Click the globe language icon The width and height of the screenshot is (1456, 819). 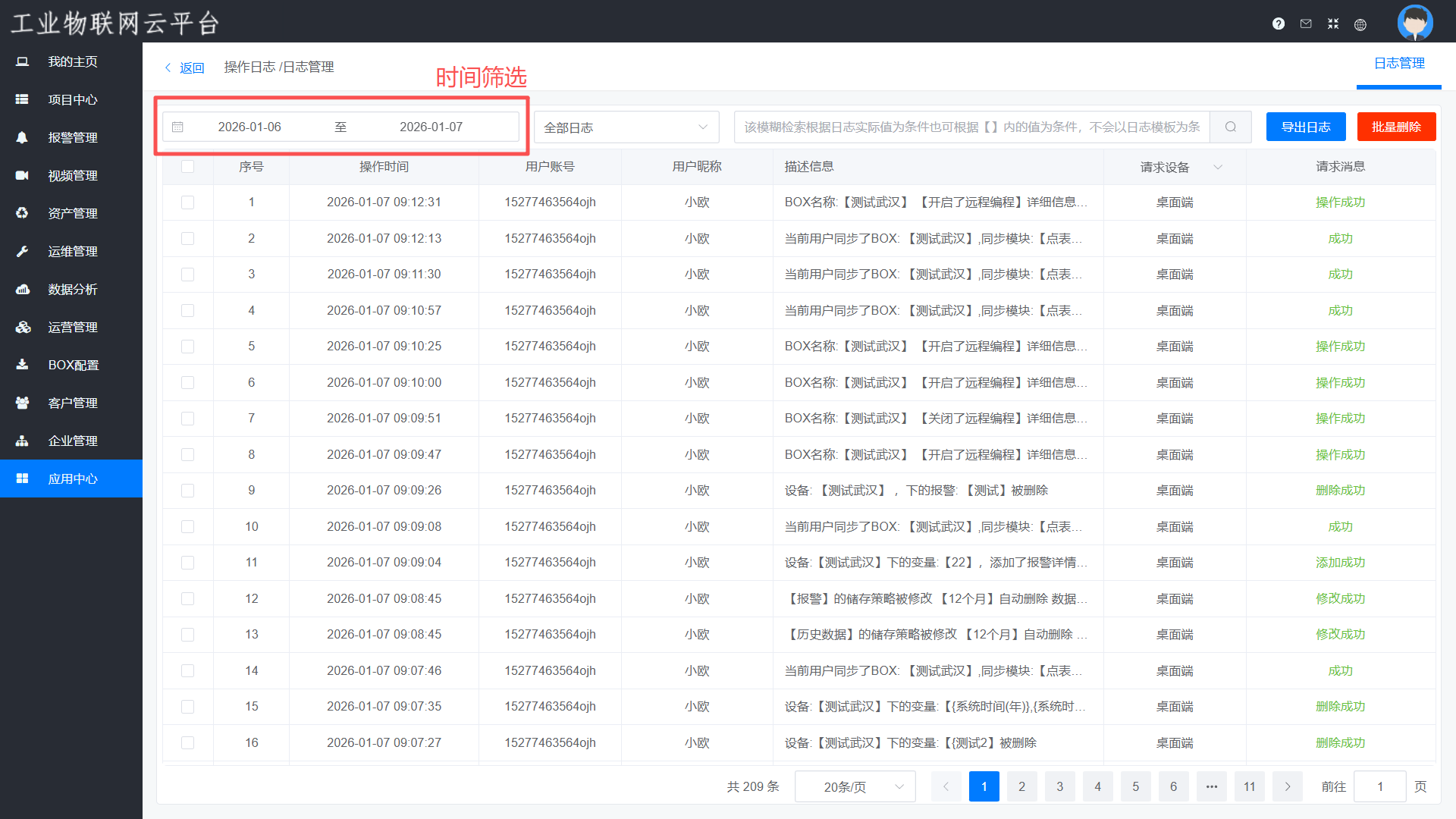[1360, 24]
